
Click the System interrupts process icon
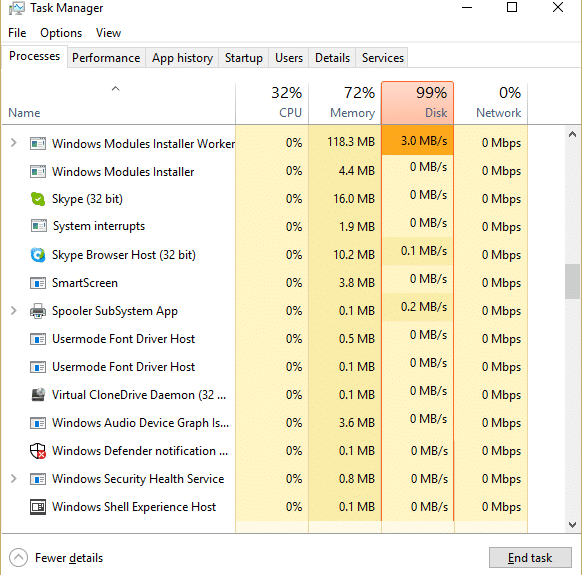38,226
